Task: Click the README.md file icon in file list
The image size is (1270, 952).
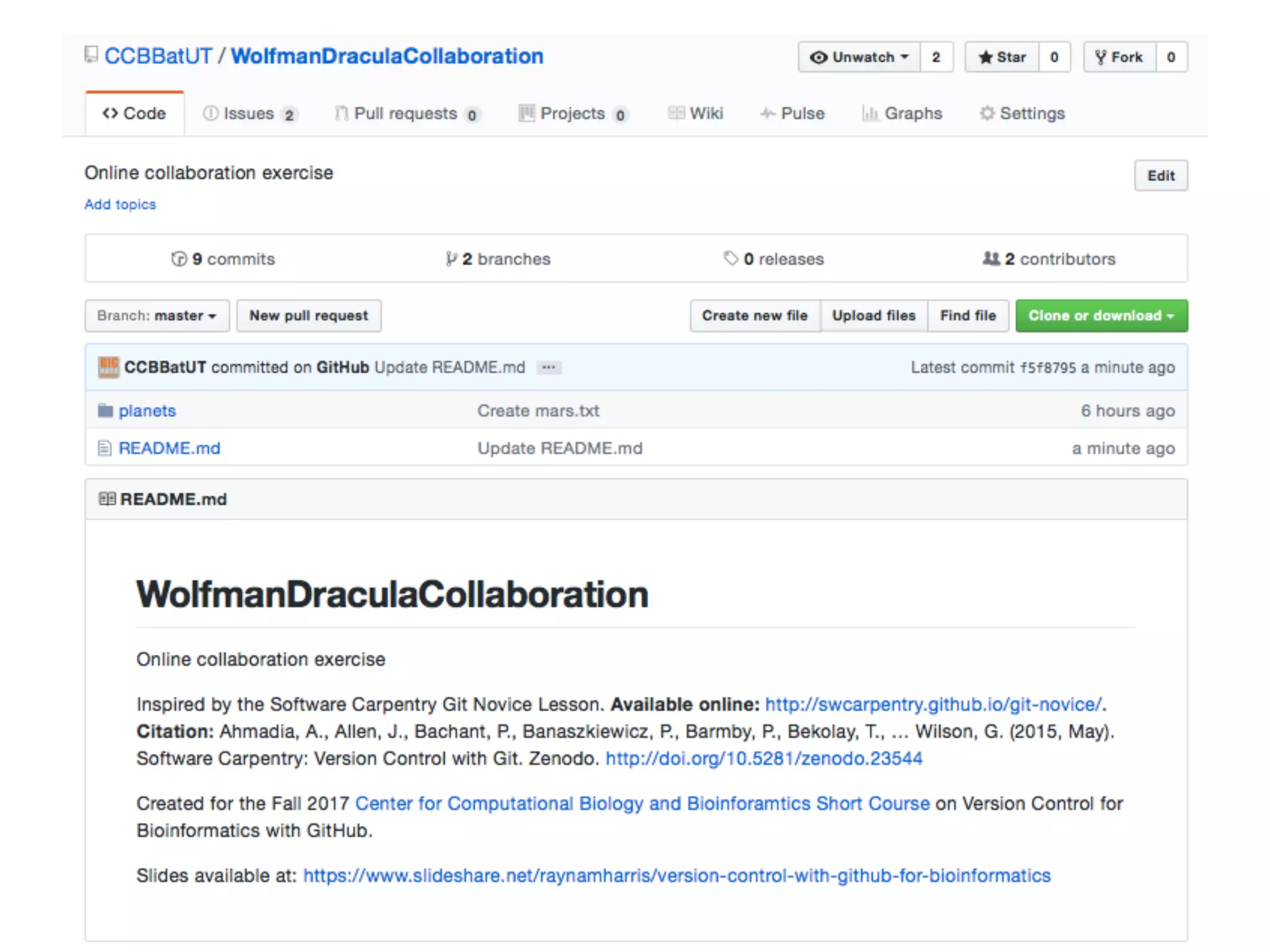Action: tap(105, 448)
